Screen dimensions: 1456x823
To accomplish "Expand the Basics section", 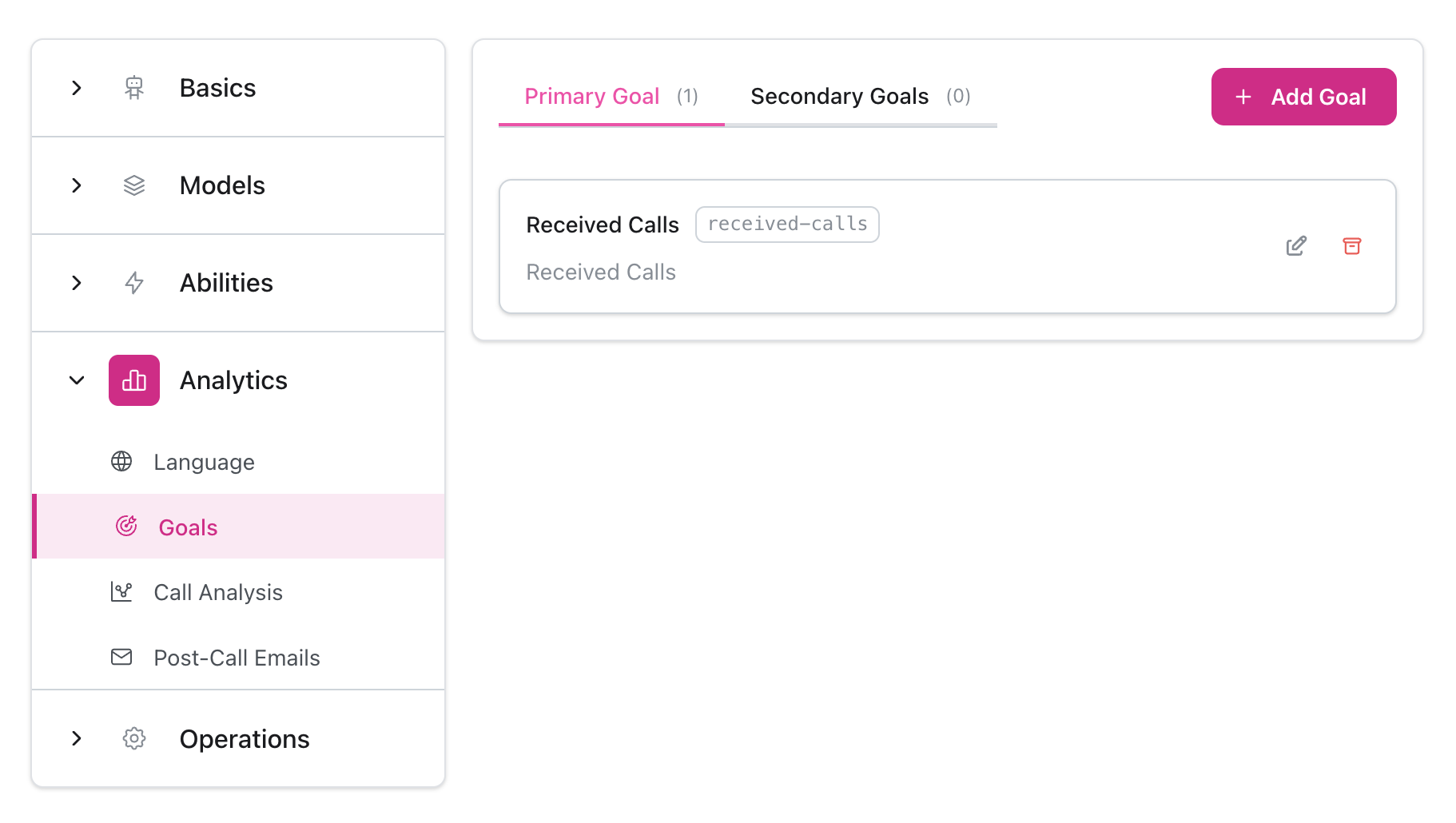I will [77, 88].
